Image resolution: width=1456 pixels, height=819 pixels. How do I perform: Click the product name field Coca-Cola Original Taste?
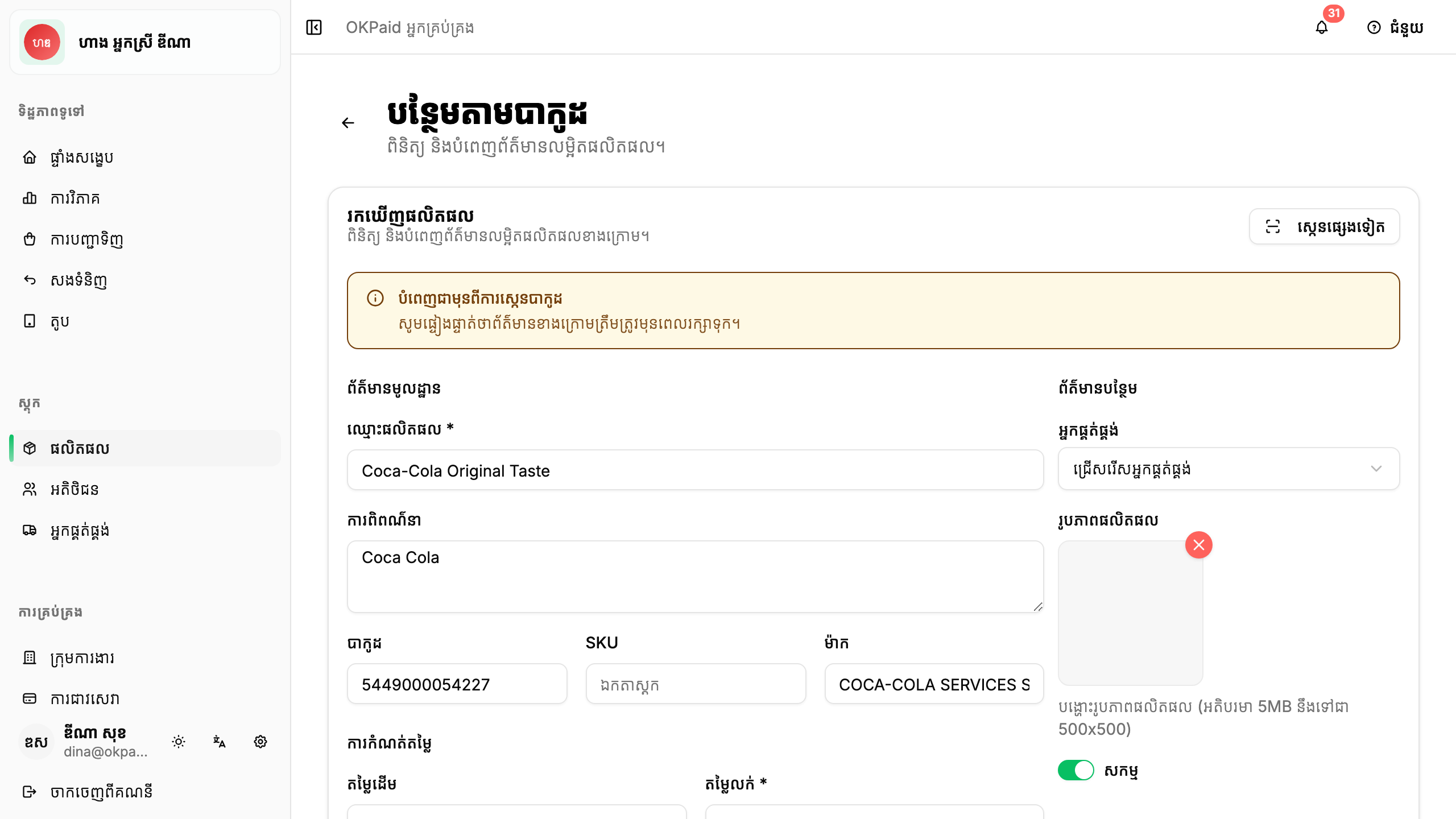point(695,470)
